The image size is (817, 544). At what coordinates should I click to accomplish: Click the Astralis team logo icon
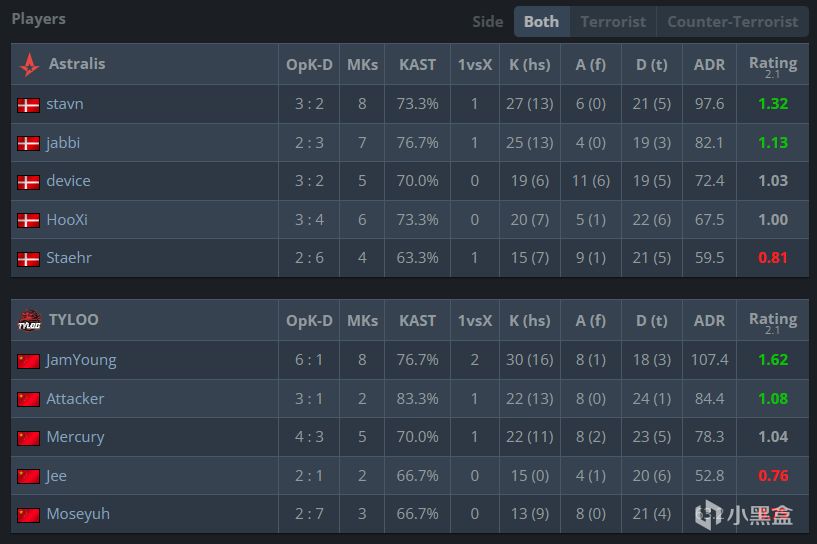[29, 64]
